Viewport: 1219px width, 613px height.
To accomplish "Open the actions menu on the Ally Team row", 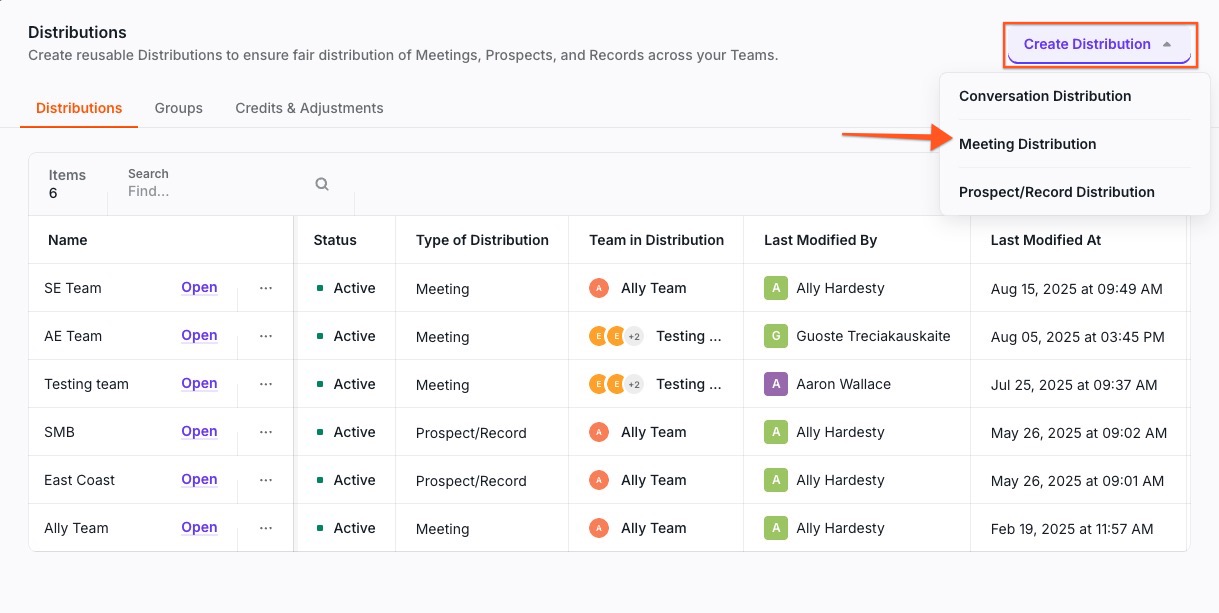I will point(265,527).
